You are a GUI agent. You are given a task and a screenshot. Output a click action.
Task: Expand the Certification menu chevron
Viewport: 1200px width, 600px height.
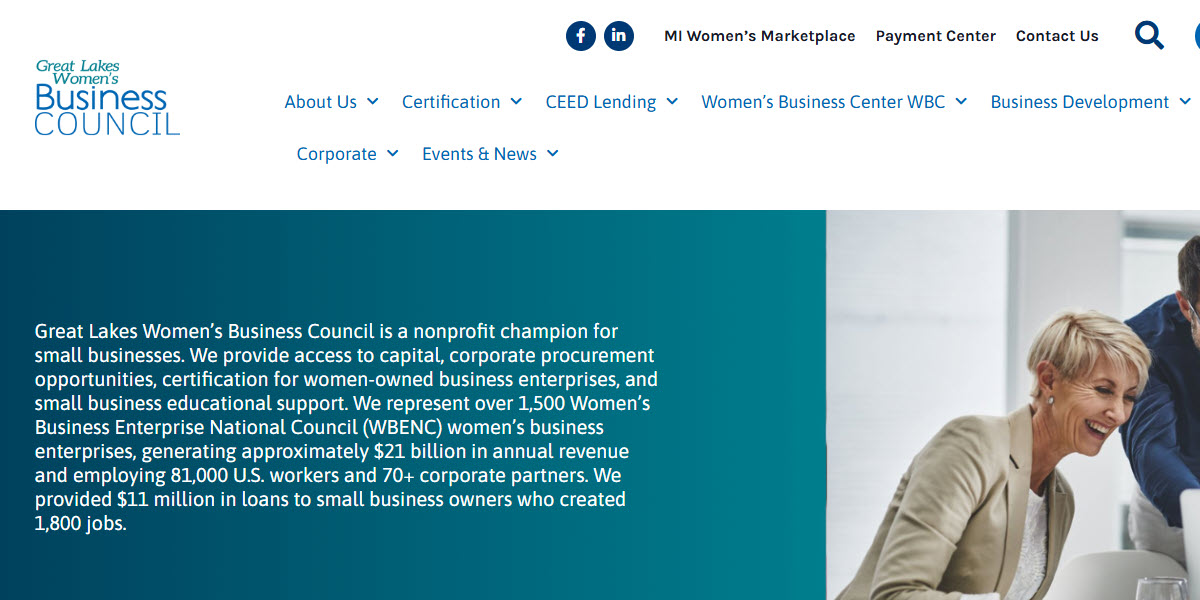tap(517, 101)
